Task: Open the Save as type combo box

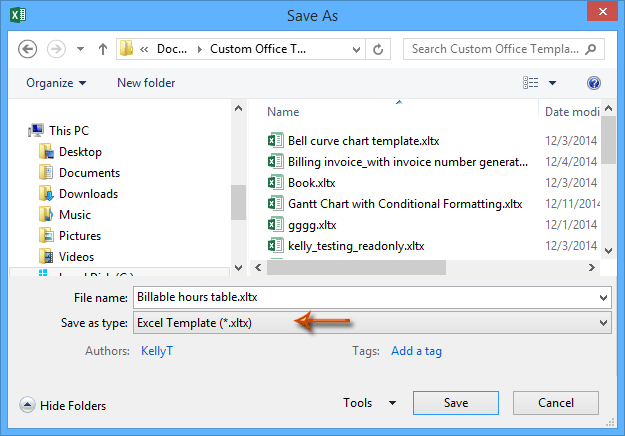Action: (x=372, y=323)
